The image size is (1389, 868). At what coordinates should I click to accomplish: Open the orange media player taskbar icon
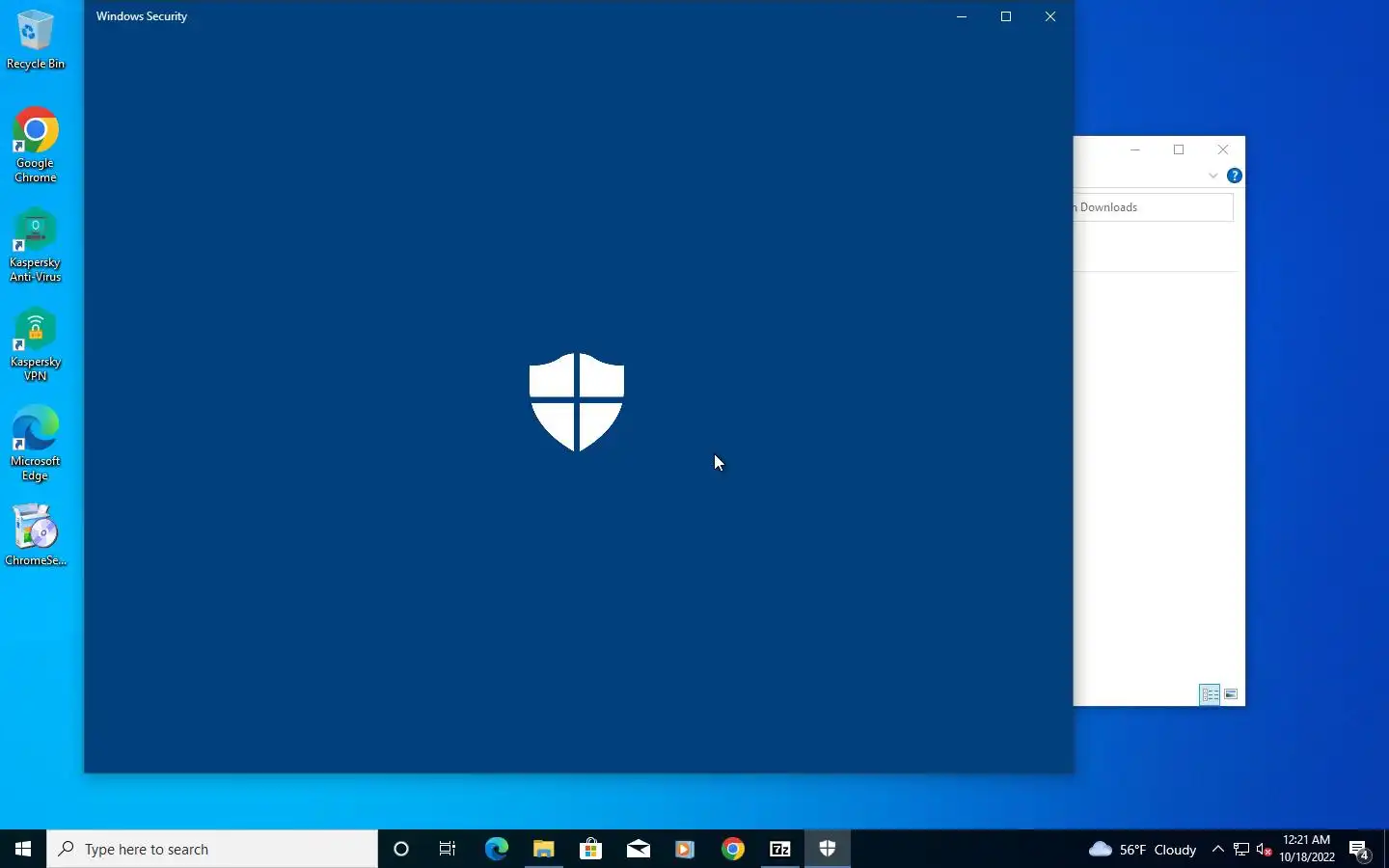(x=685, y=849)
